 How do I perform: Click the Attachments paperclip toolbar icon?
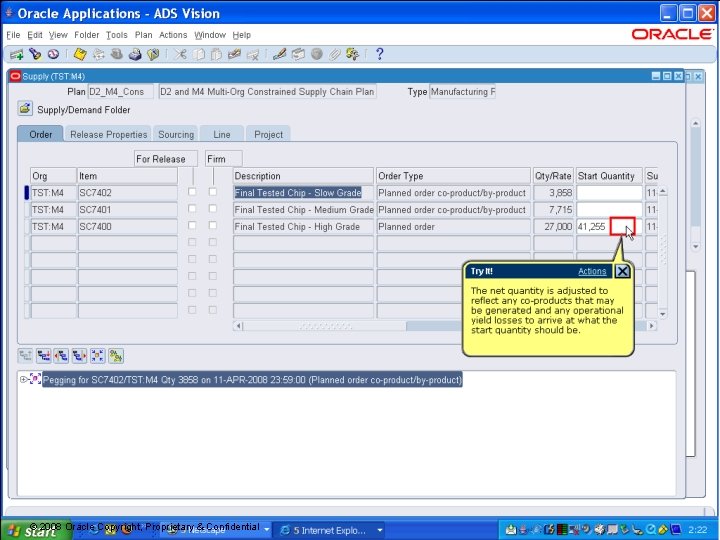point(335,55)
